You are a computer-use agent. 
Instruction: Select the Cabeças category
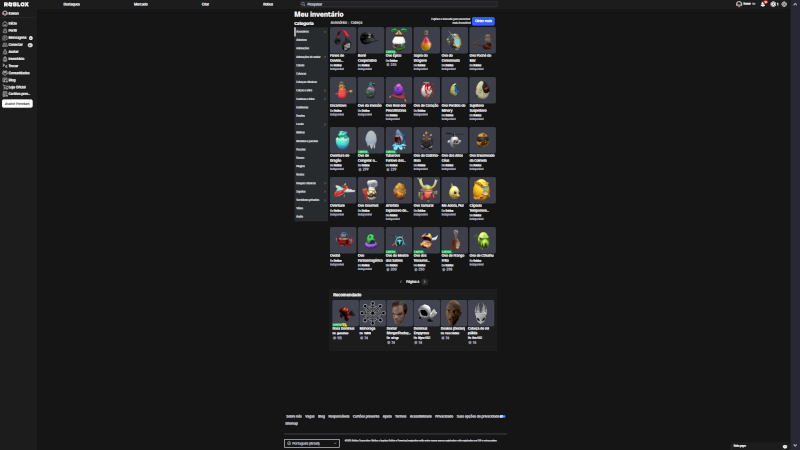pos(301,73)
